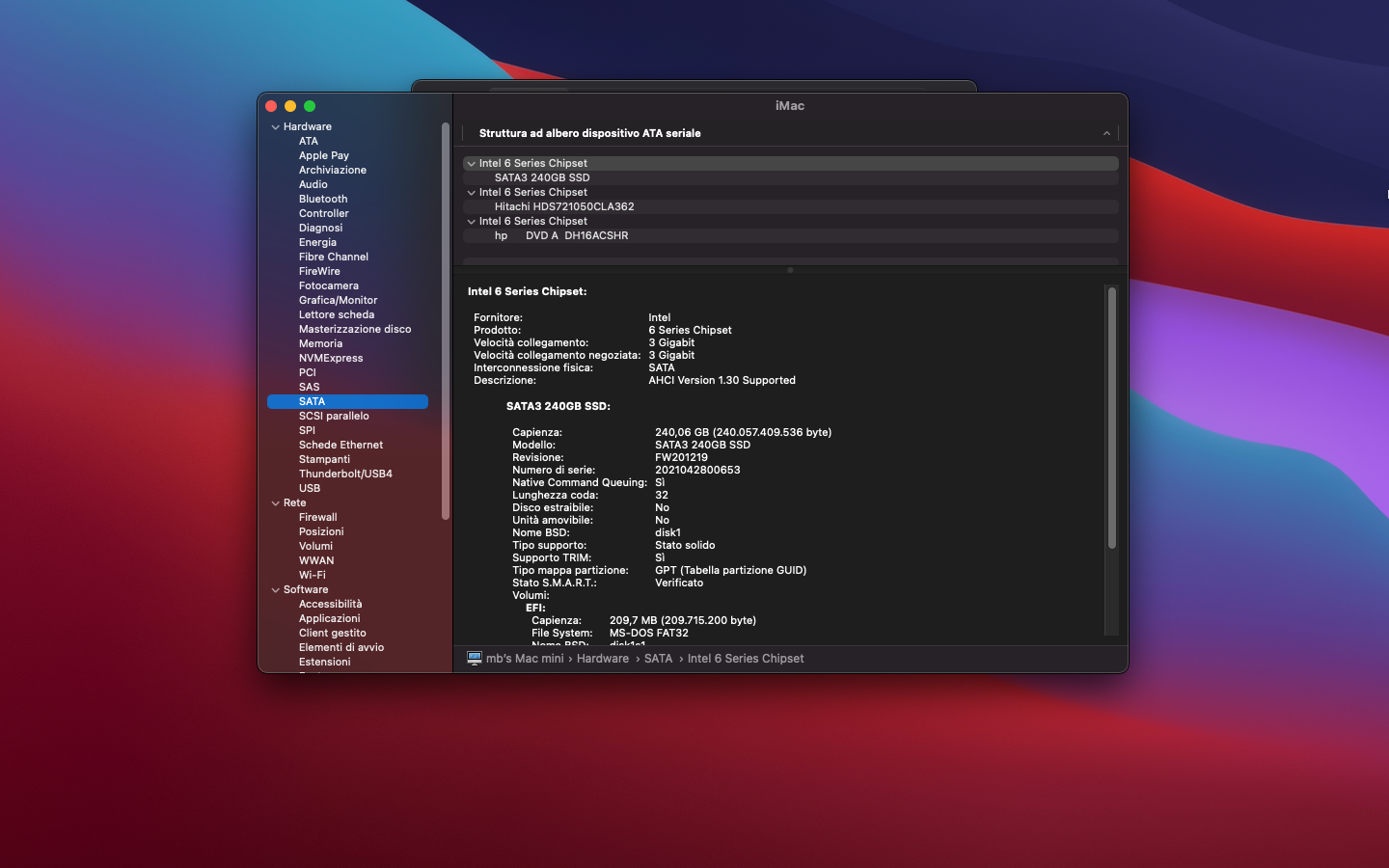Select Lettore scheda in the sidebar
1389x868 pixels.
coord(336,314)
